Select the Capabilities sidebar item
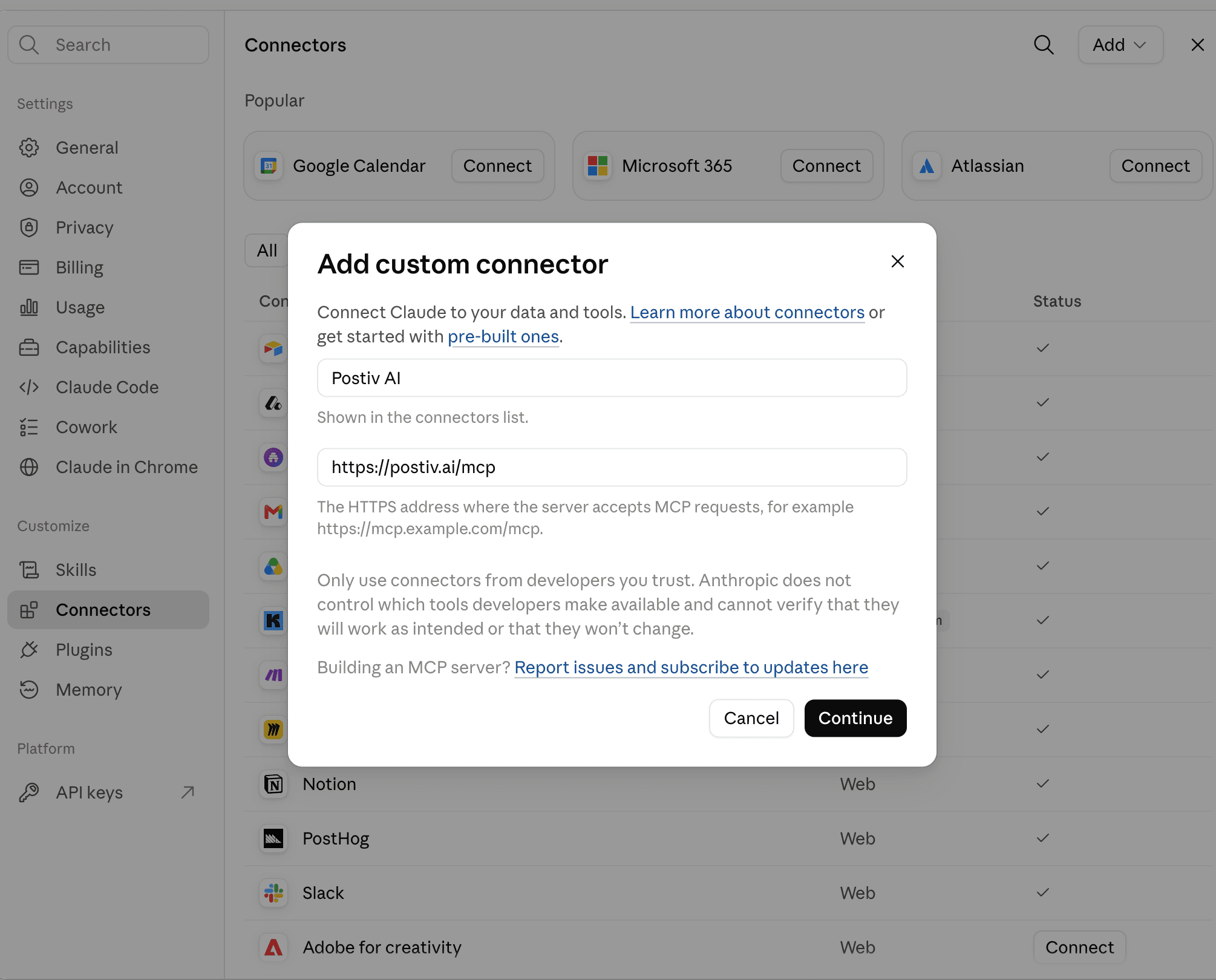Screen dimensions: 1216x980 coord(108,347)
